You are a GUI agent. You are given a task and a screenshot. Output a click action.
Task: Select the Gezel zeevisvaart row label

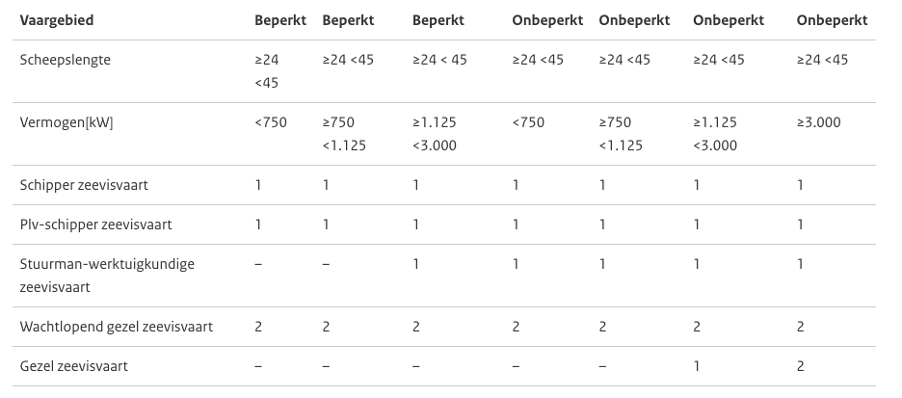click(74, 366)
